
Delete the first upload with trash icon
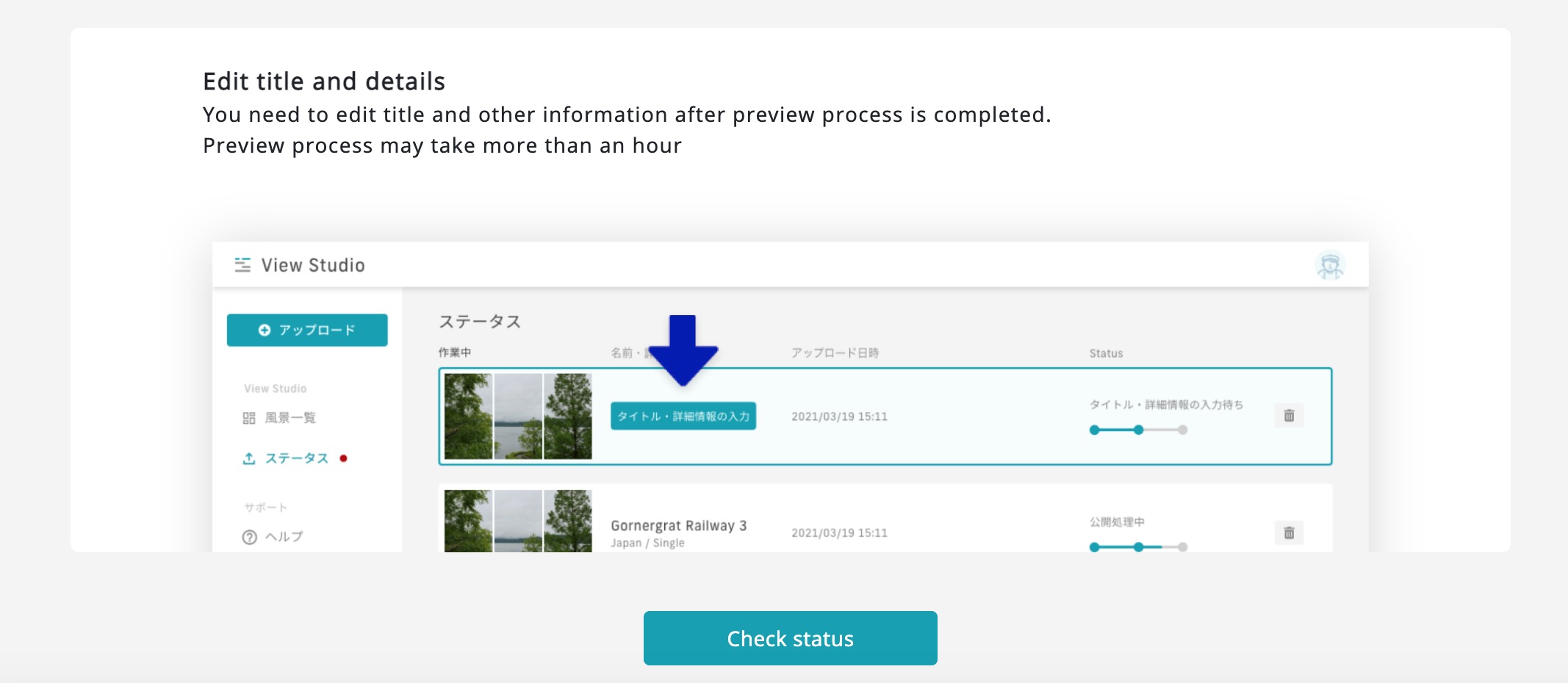[x=1289, y=416]
